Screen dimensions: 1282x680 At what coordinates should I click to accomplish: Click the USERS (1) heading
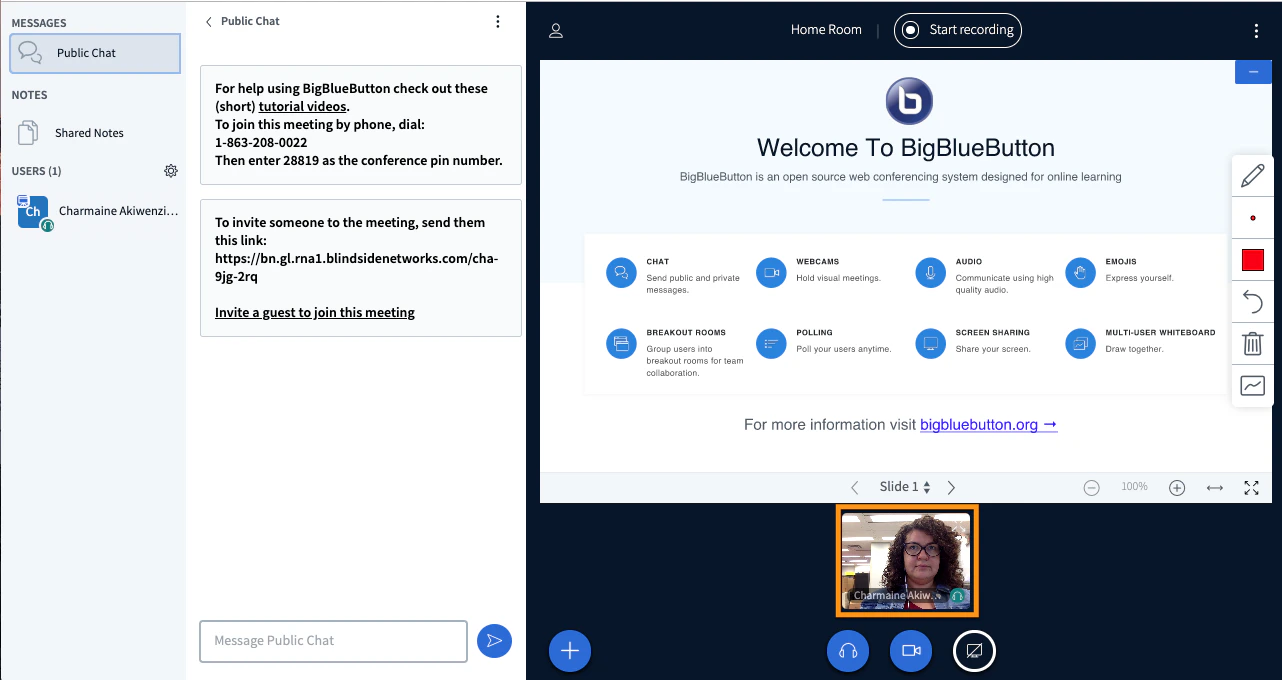point(36,171)
